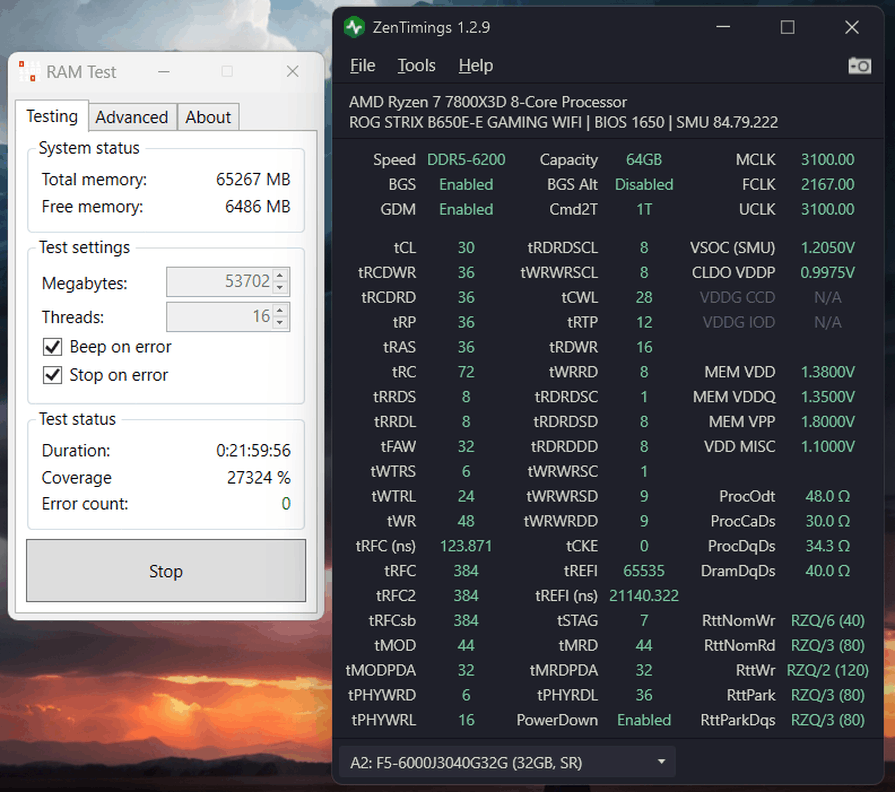Screen dimensions: 895x792
Task: Click the MCLK value 3100.00
Action: [x=827, y=160]
